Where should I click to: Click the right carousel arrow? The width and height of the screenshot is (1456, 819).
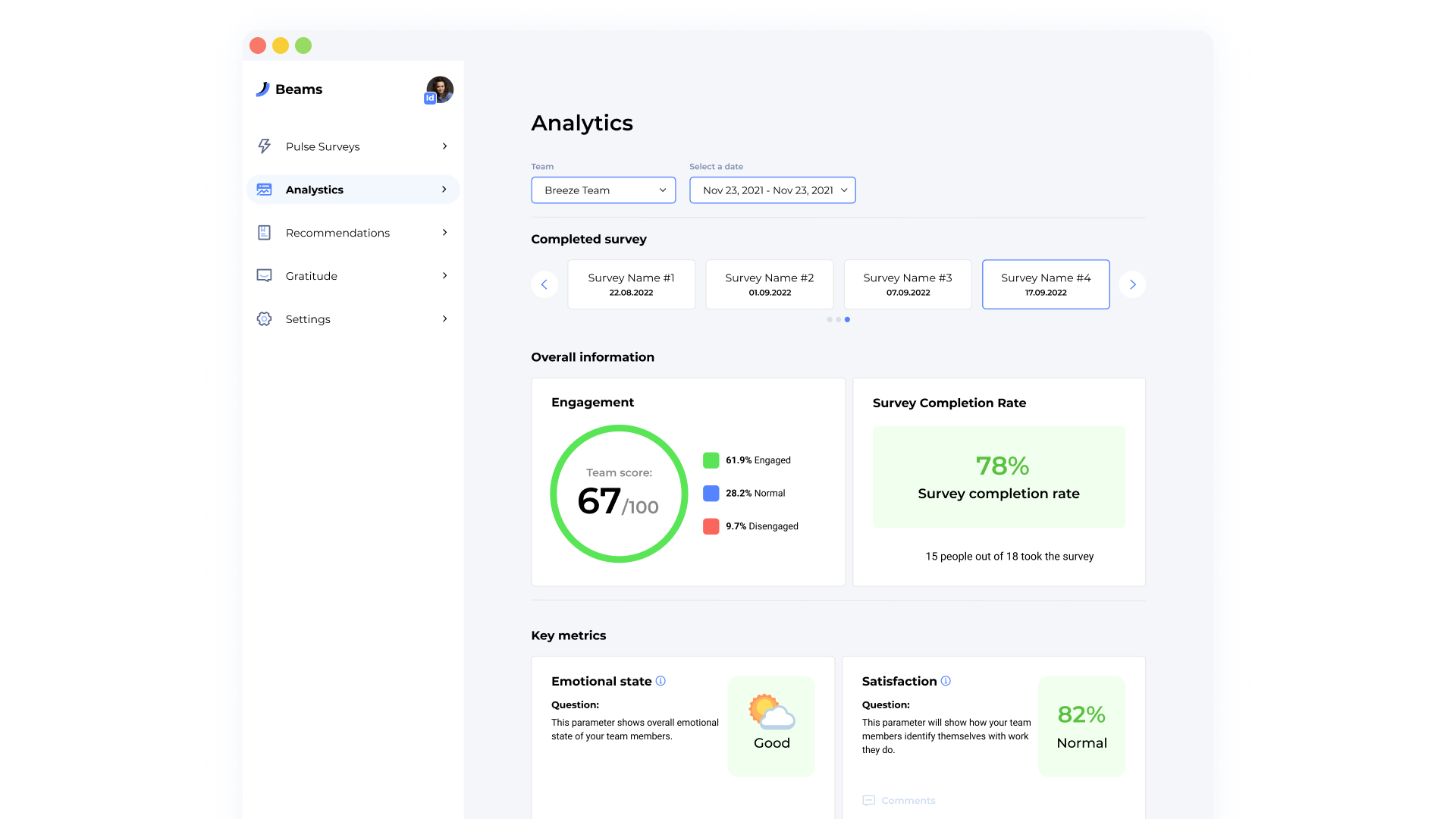(1131, 284)
